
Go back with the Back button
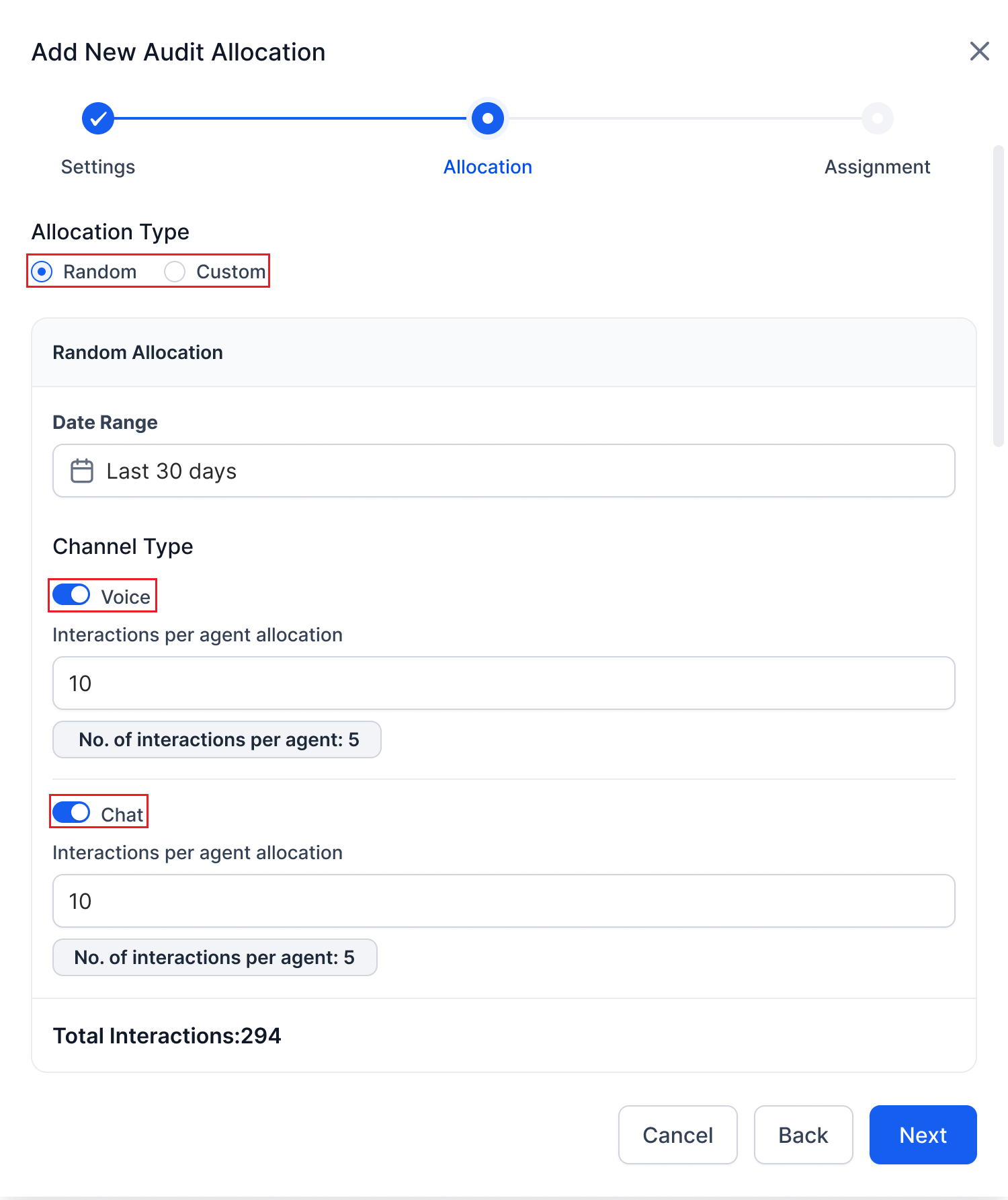point(803,1135)
